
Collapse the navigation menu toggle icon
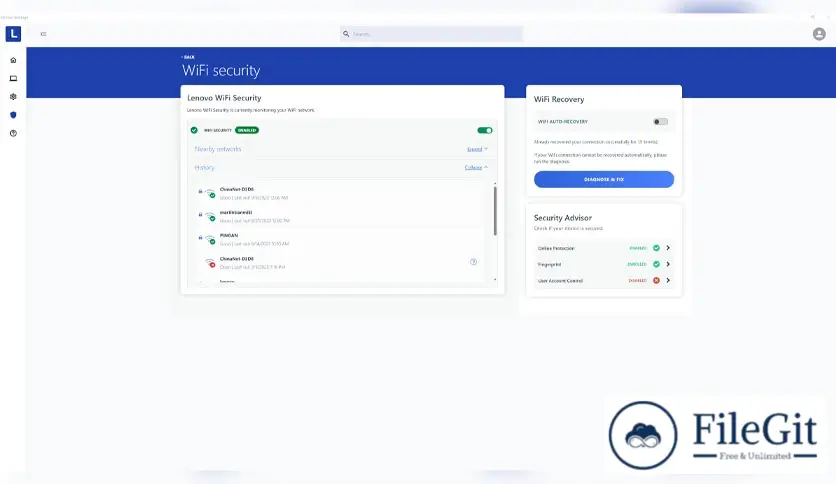(x=43, y=34)
